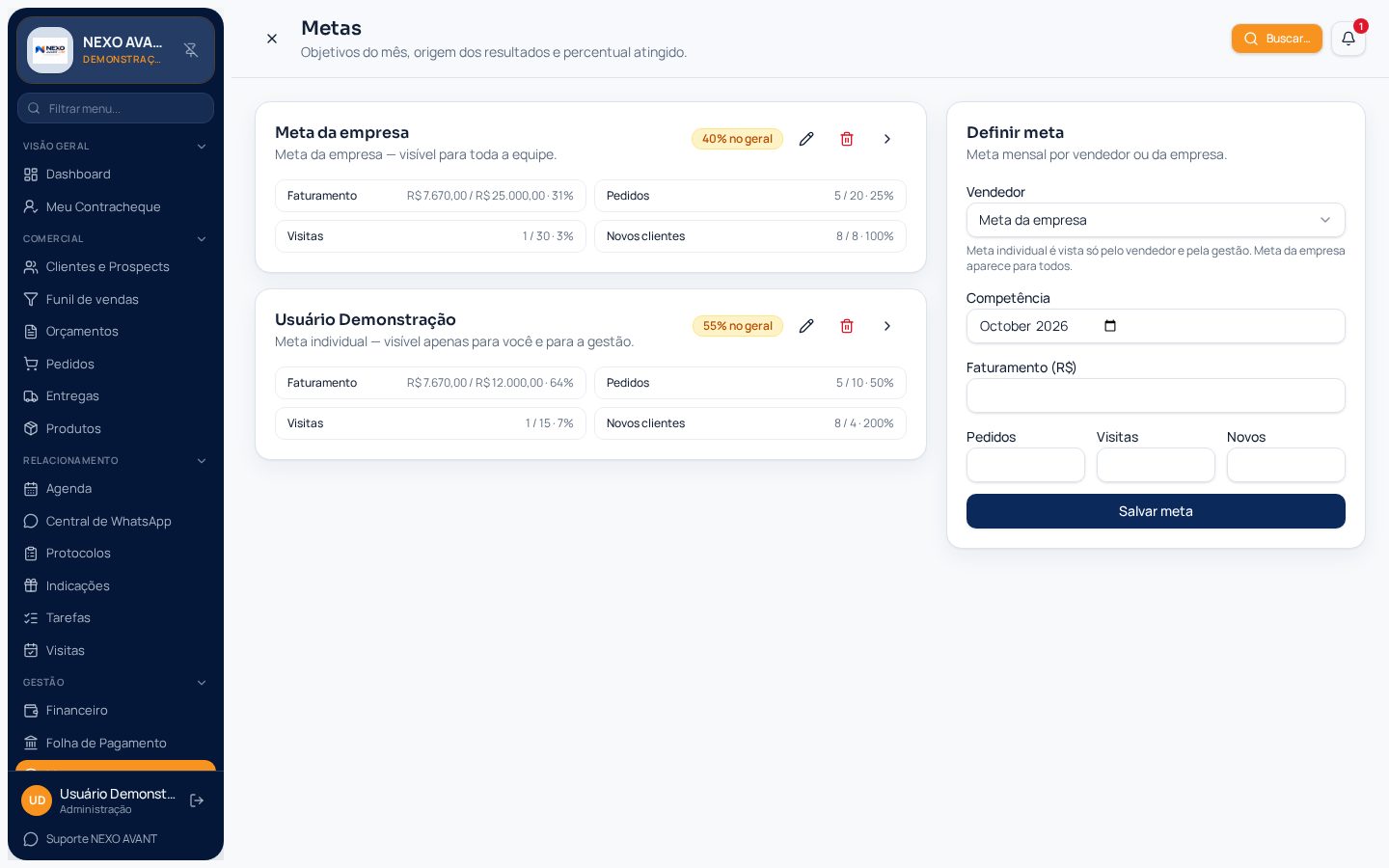The width and height of the screenshot is (1389, 868).
Task: Close the Metas page with the X
Action: (272, 39)
